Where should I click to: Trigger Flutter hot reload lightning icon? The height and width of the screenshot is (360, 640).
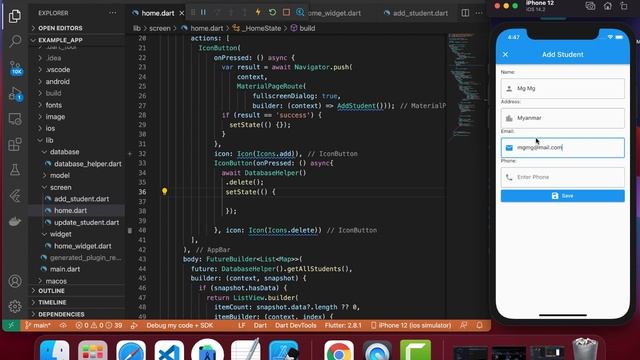click(258, 13)
